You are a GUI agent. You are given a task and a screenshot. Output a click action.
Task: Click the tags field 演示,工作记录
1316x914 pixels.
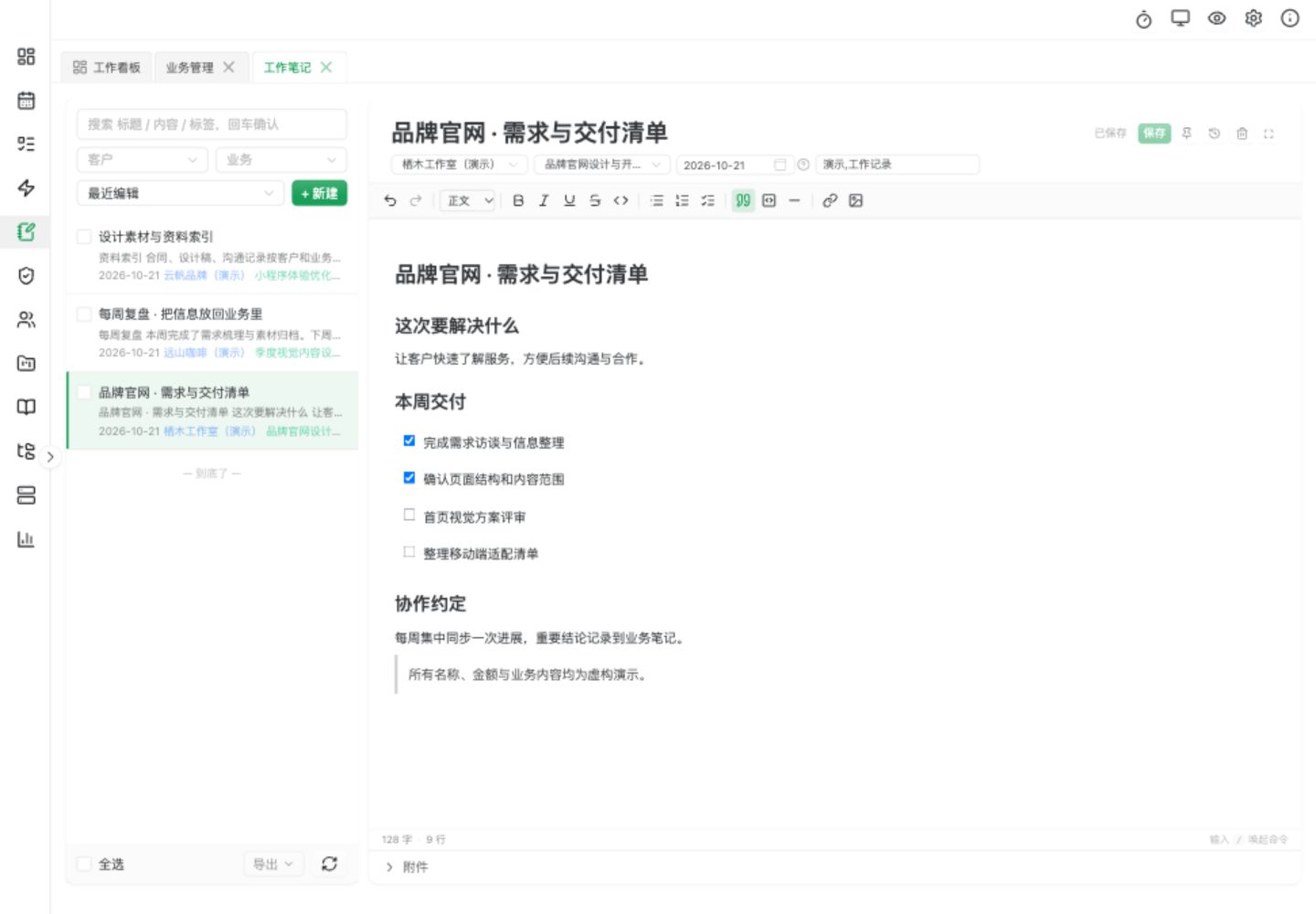[x=897, y=165]
